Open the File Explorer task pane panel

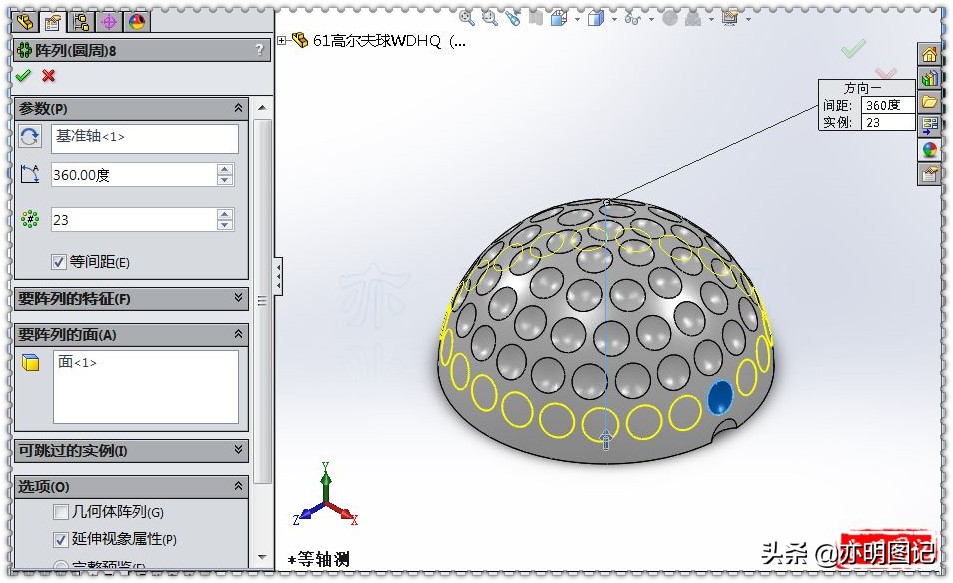[930, 100]
